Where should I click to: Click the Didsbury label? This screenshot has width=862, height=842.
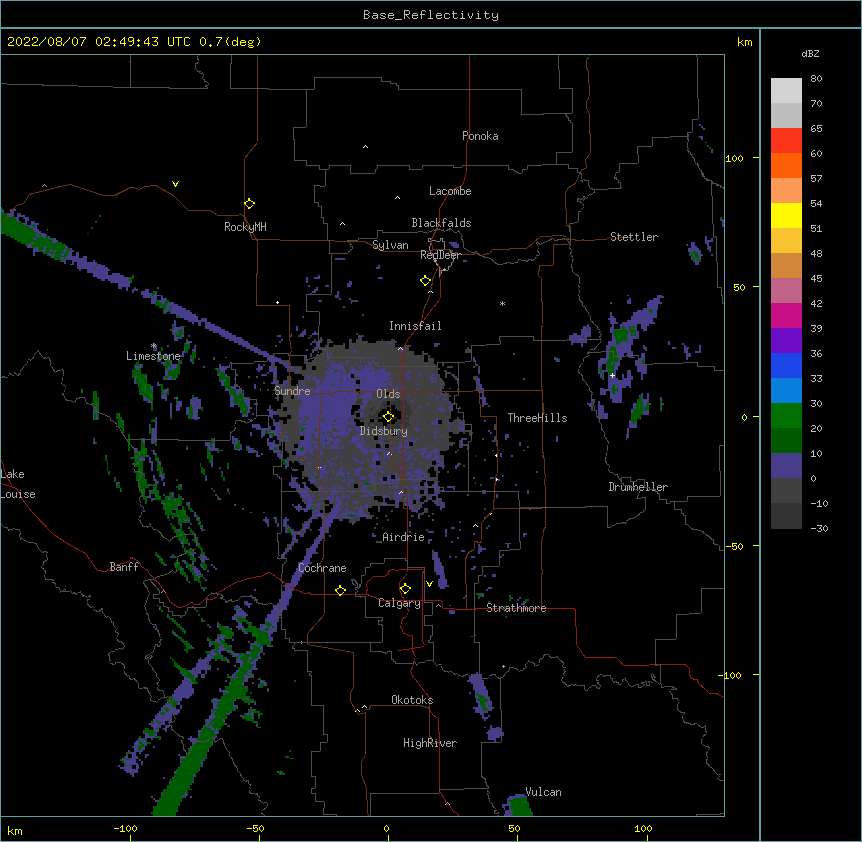click(x=383, y=431)
